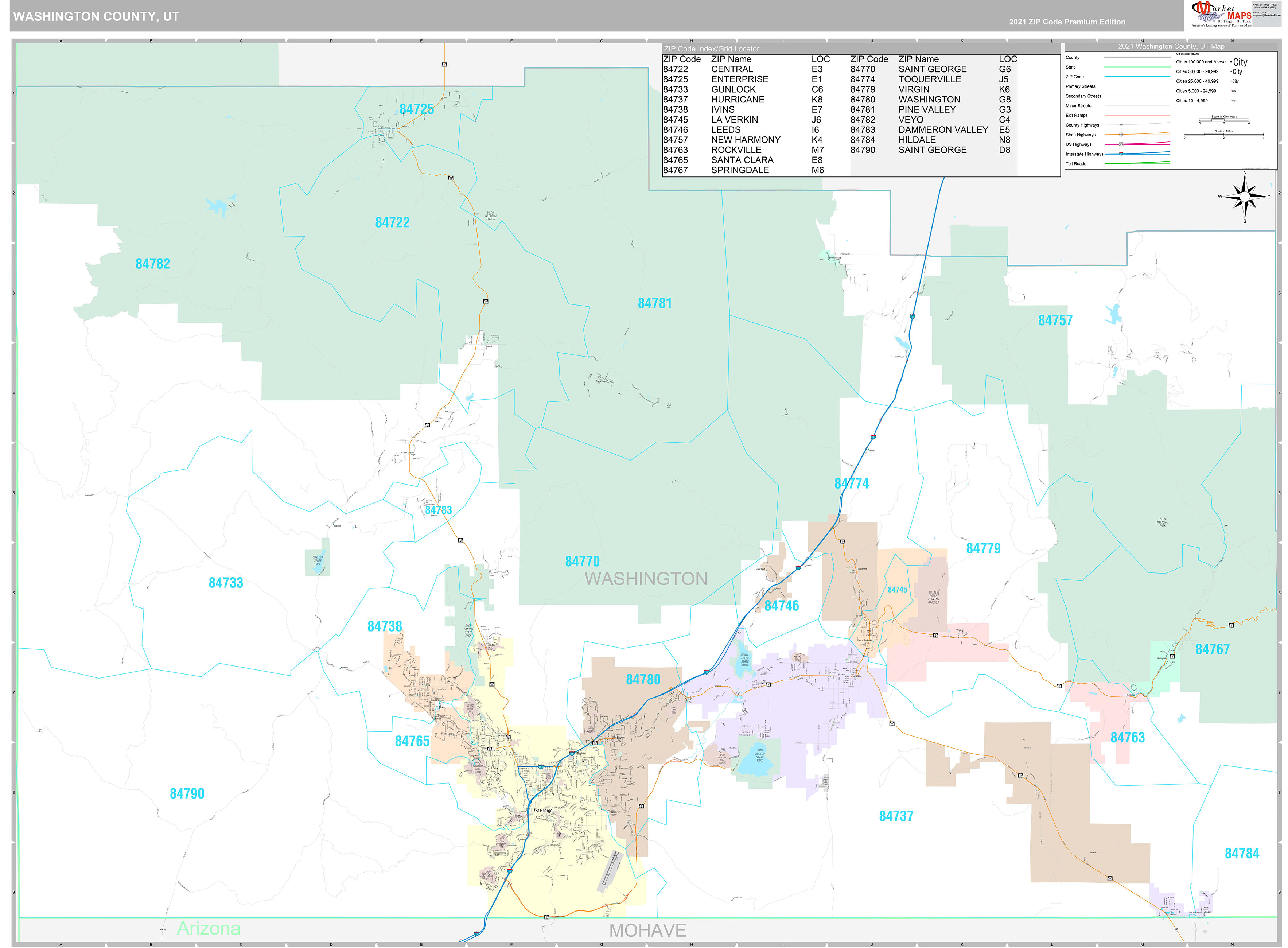
Task: Select the DAMMERON VALLEY name in the index
Action: click(x=943, y=130)
